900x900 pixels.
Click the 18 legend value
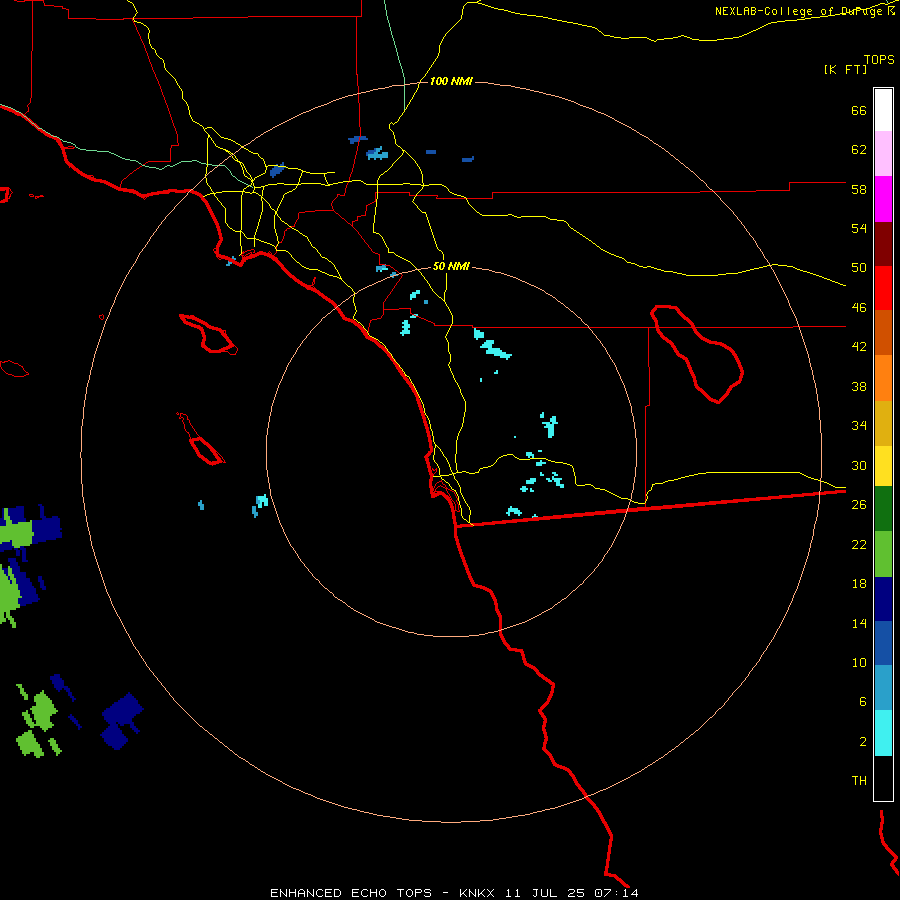tap(859, 584)
